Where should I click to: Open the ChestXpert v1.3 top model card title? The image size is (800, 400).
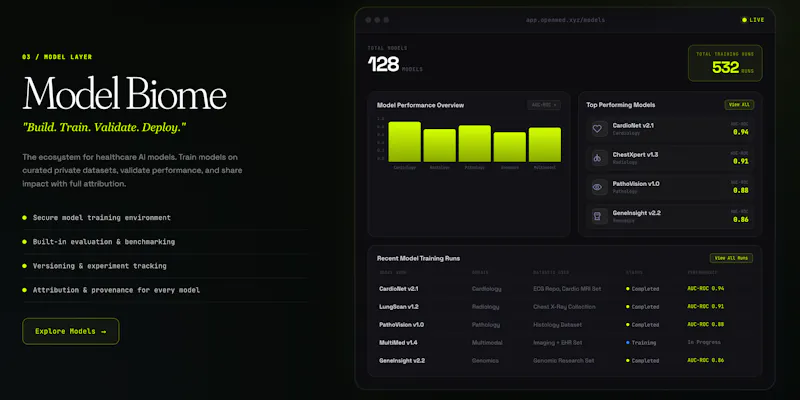[635, 155]
